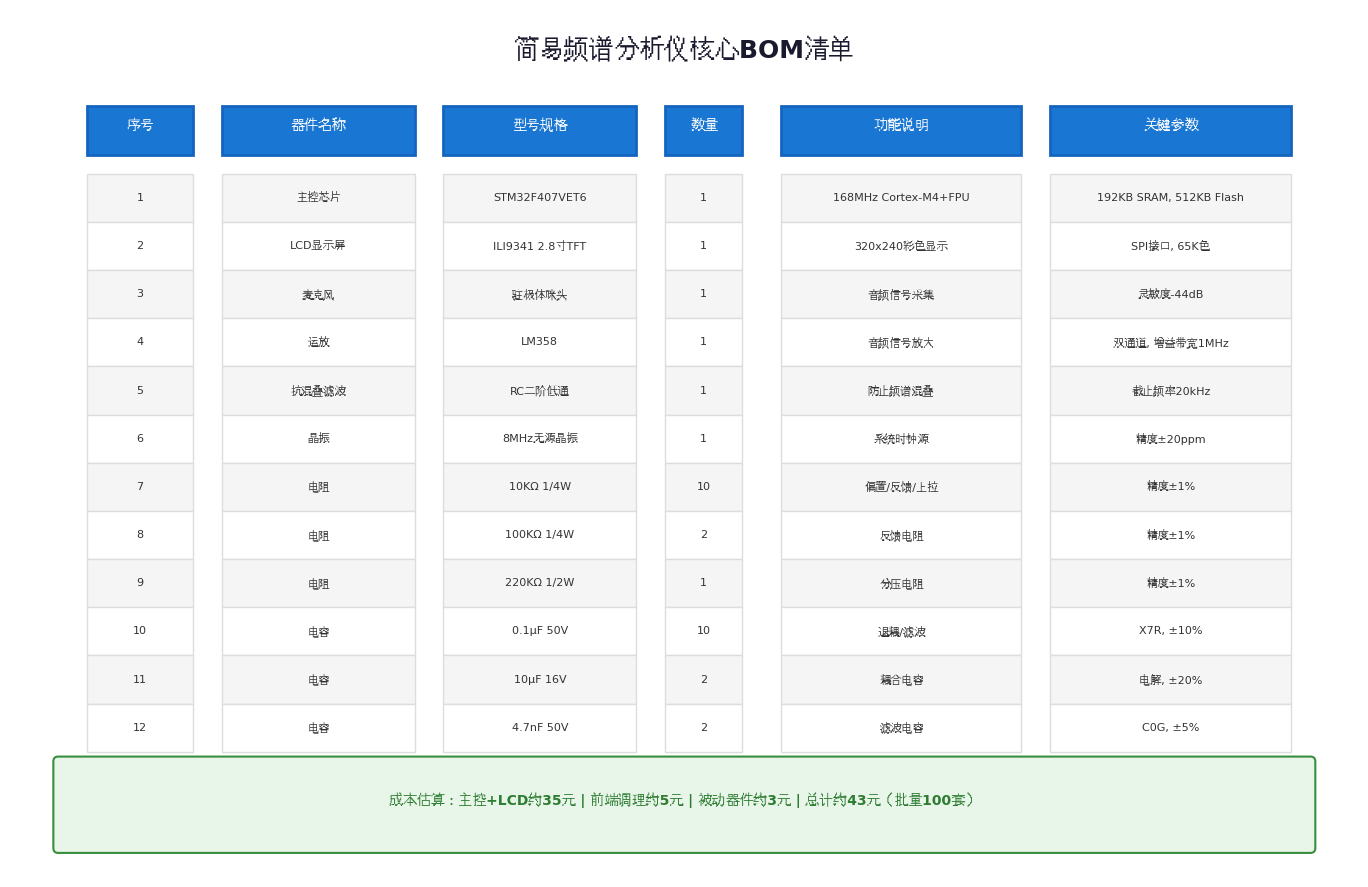Click the 滤波电容 description cell
1368x887 pixels.
click(x=901, y=728)
